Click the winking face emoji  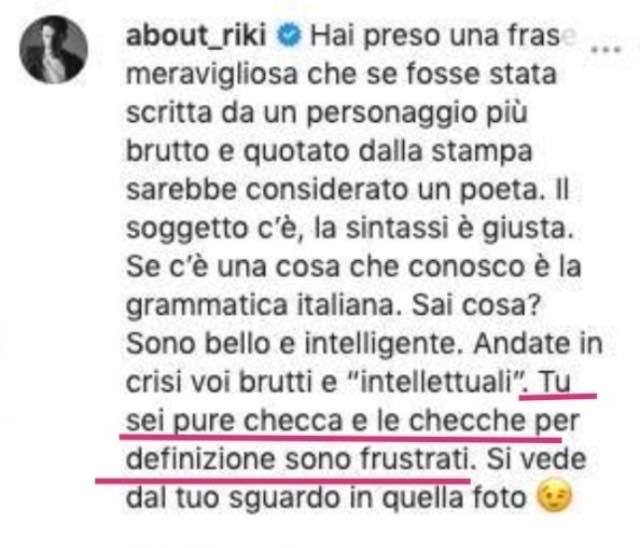(555, 496)
